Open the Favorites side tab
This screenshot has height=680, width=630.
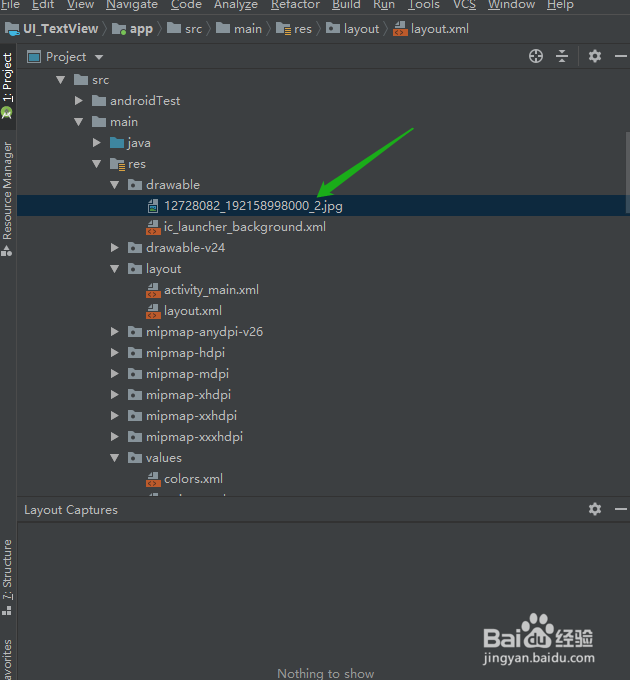coord(8,659)
